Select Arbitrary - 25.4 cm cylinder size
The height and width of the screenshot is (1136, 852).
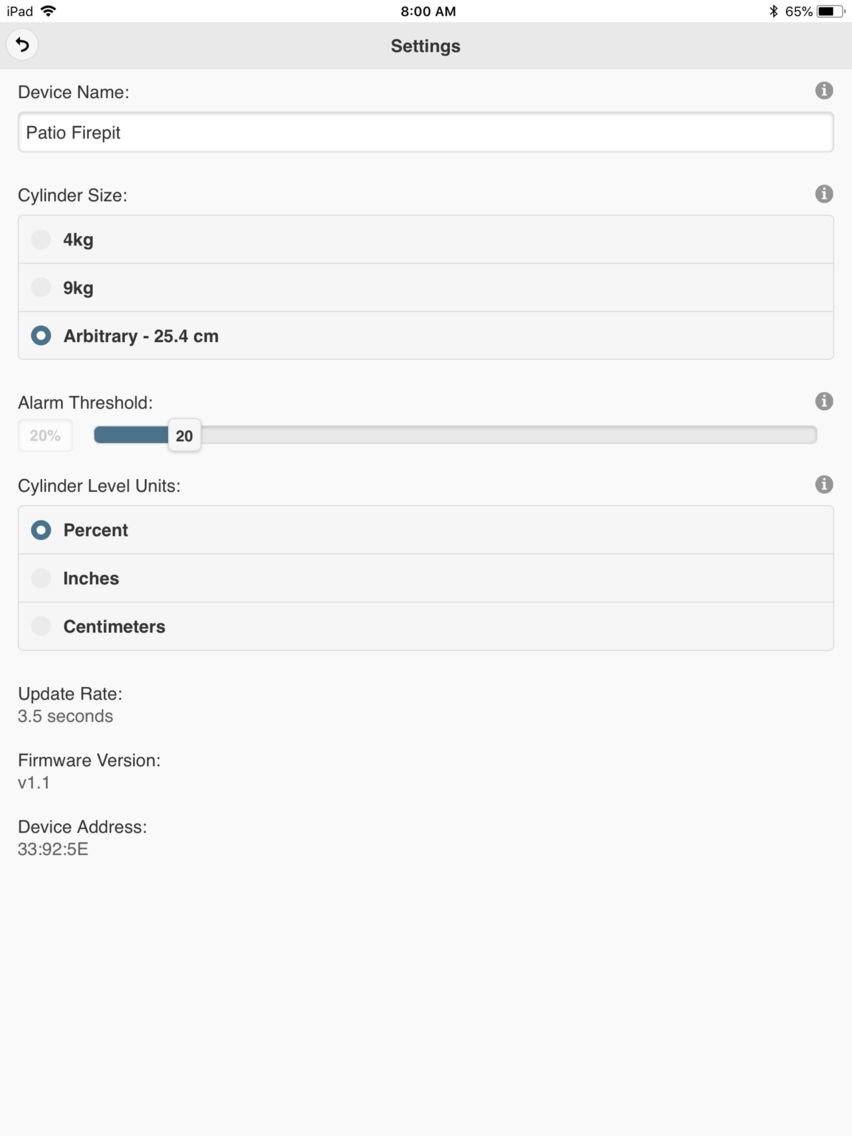[x=426, y=335]
